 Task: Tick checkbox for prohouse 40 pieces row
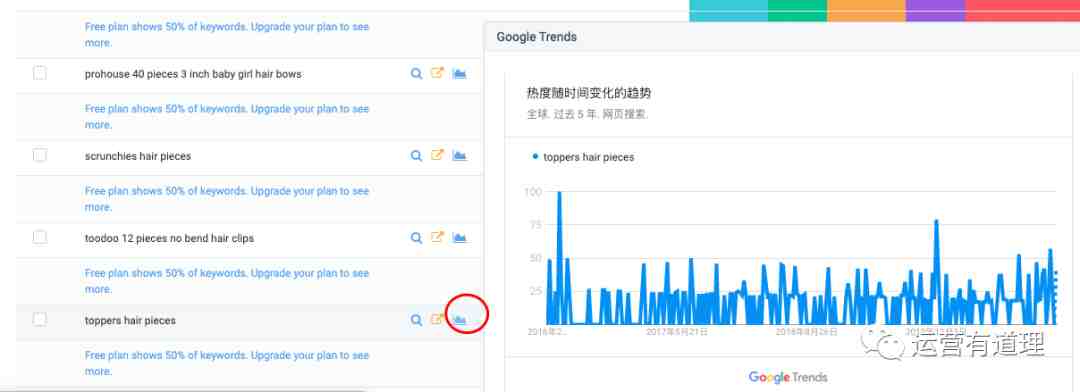click(x=40, y=73)
